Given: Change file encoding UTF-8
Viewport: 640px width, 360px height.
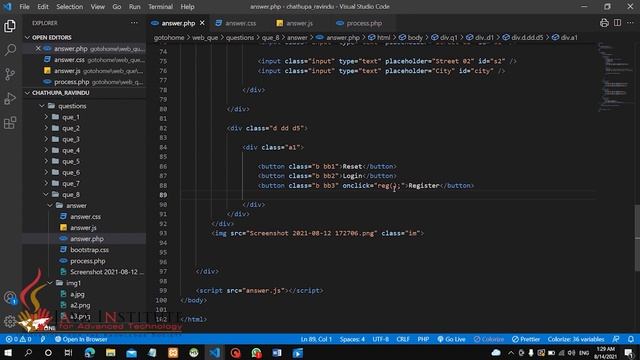Looking at the screenshot, I should 380,339.
